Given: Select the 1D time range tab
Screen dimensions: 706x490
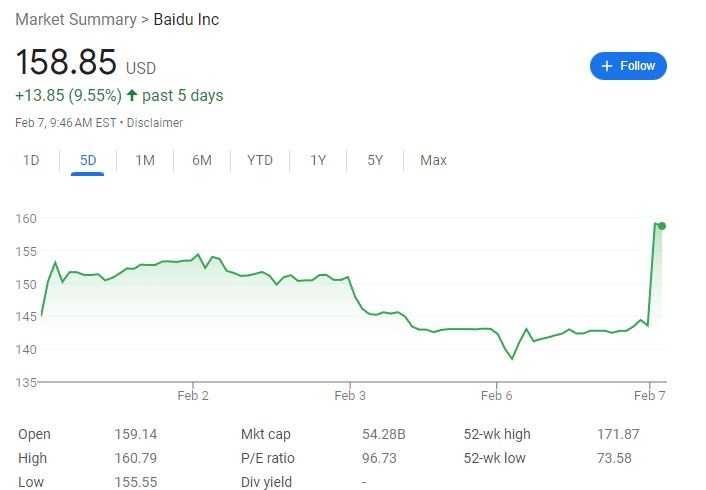Looking at the screenshot, I should point(31,160).
